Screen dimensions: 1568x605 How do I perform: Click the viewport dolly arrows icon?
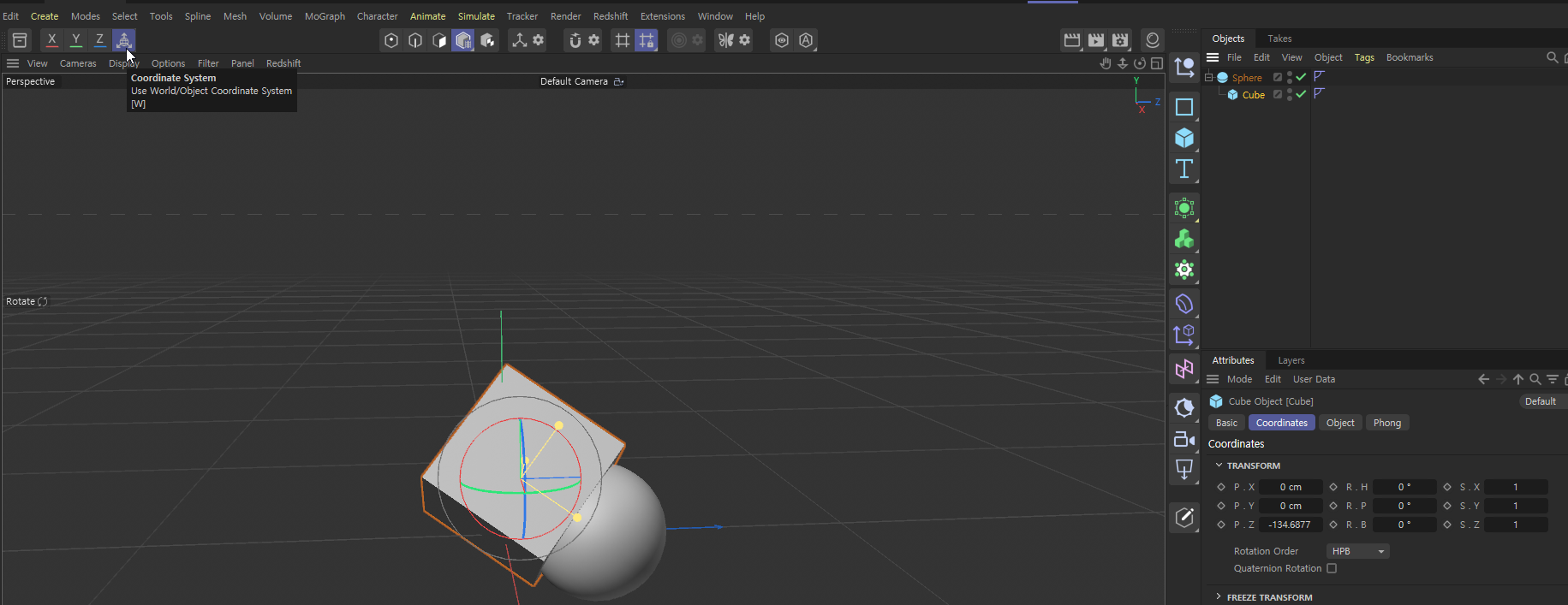point(1123,63)
